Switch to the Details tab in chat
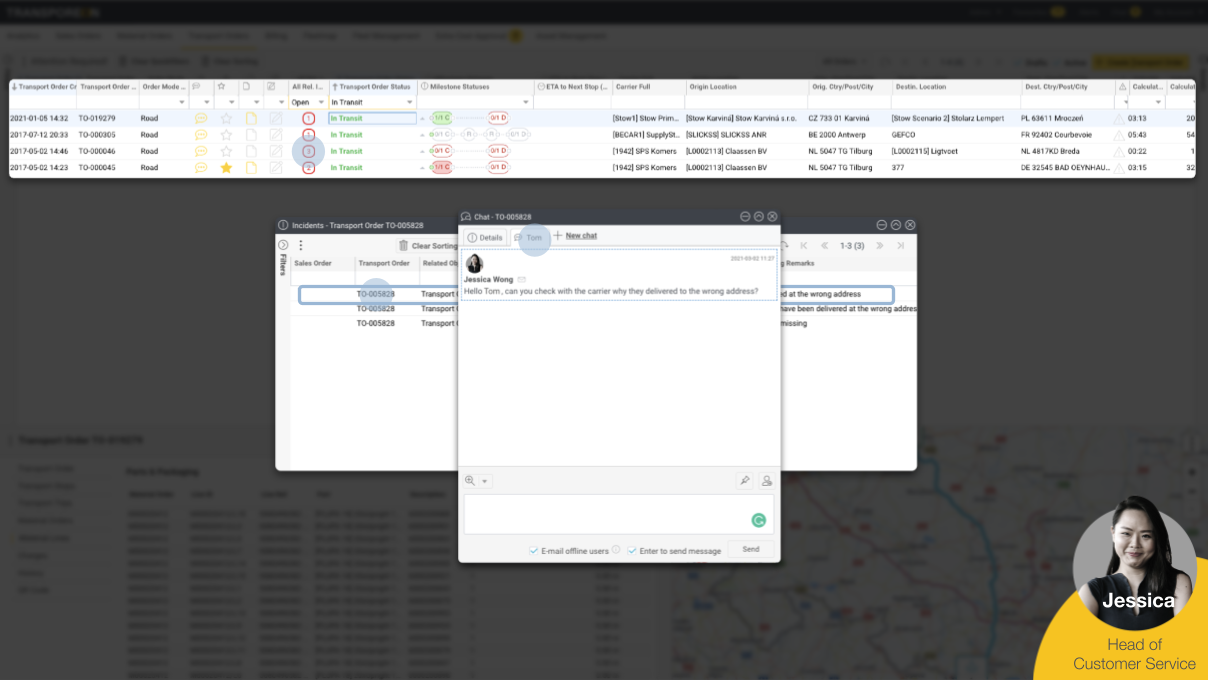 pyautogui.click(x=485, y=237)
